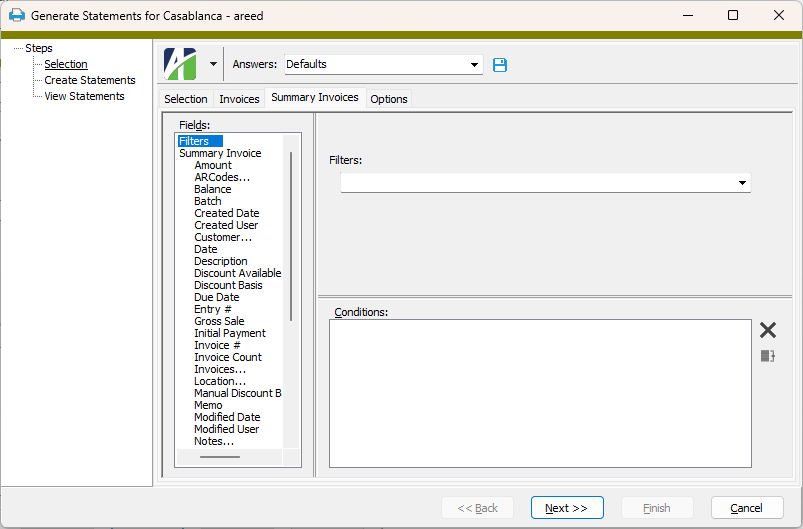Image resolution: width=803 pixels, height=529 pixels.
Task: Open the Options tab
Action: tap(389, 99)
